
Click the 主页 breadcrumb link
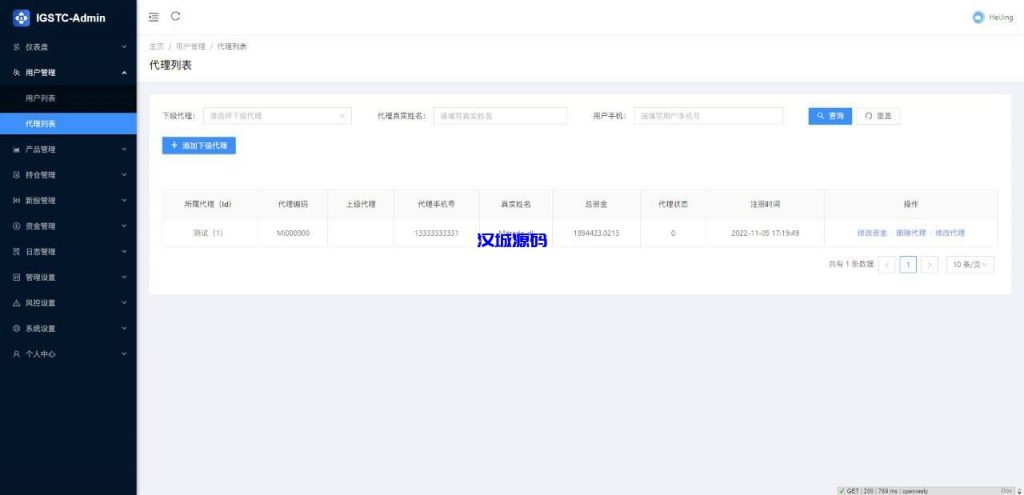157,47
